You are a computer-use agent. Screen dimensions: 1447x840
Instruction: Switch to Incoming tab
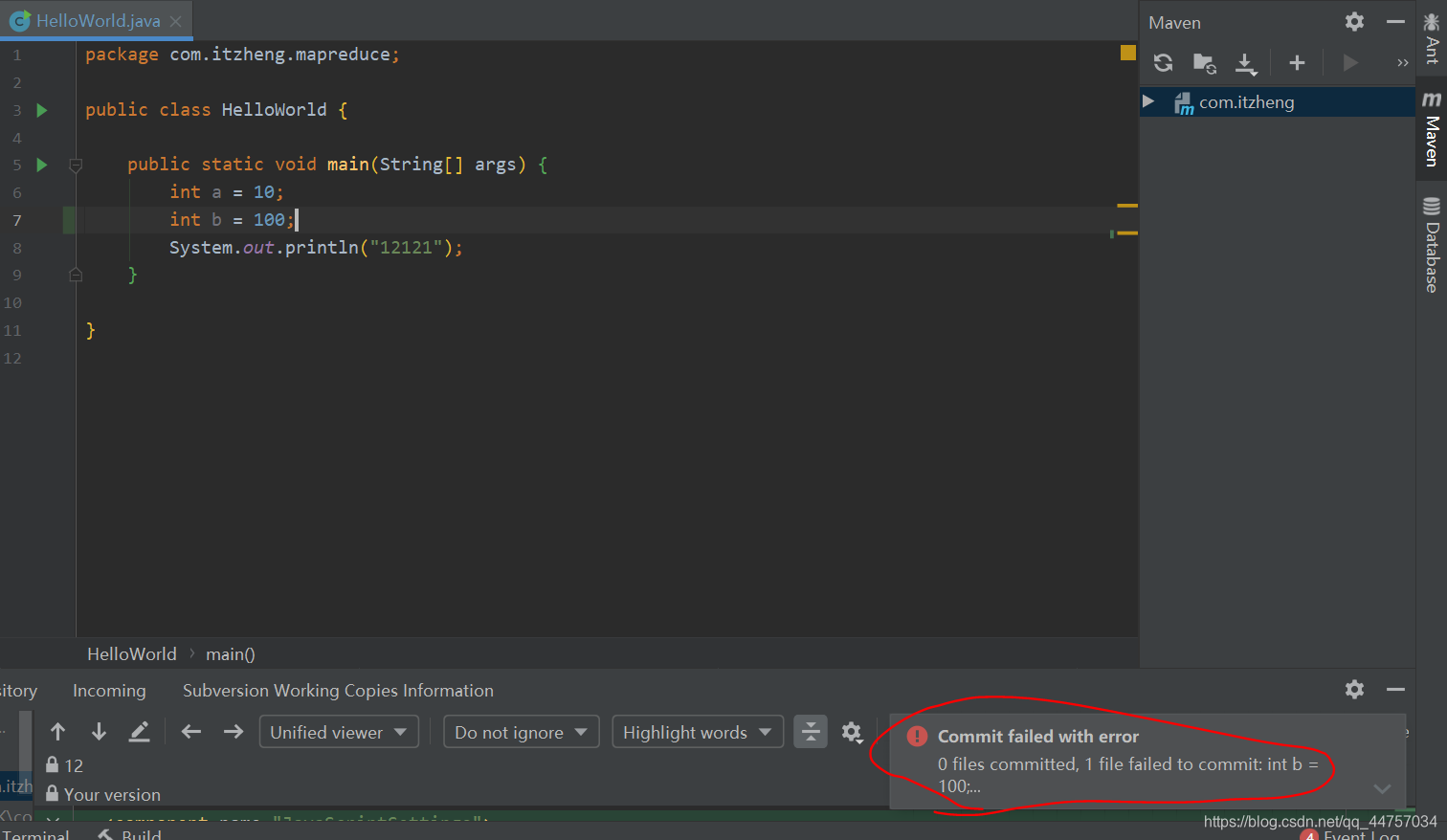click(x=109, y=691)
